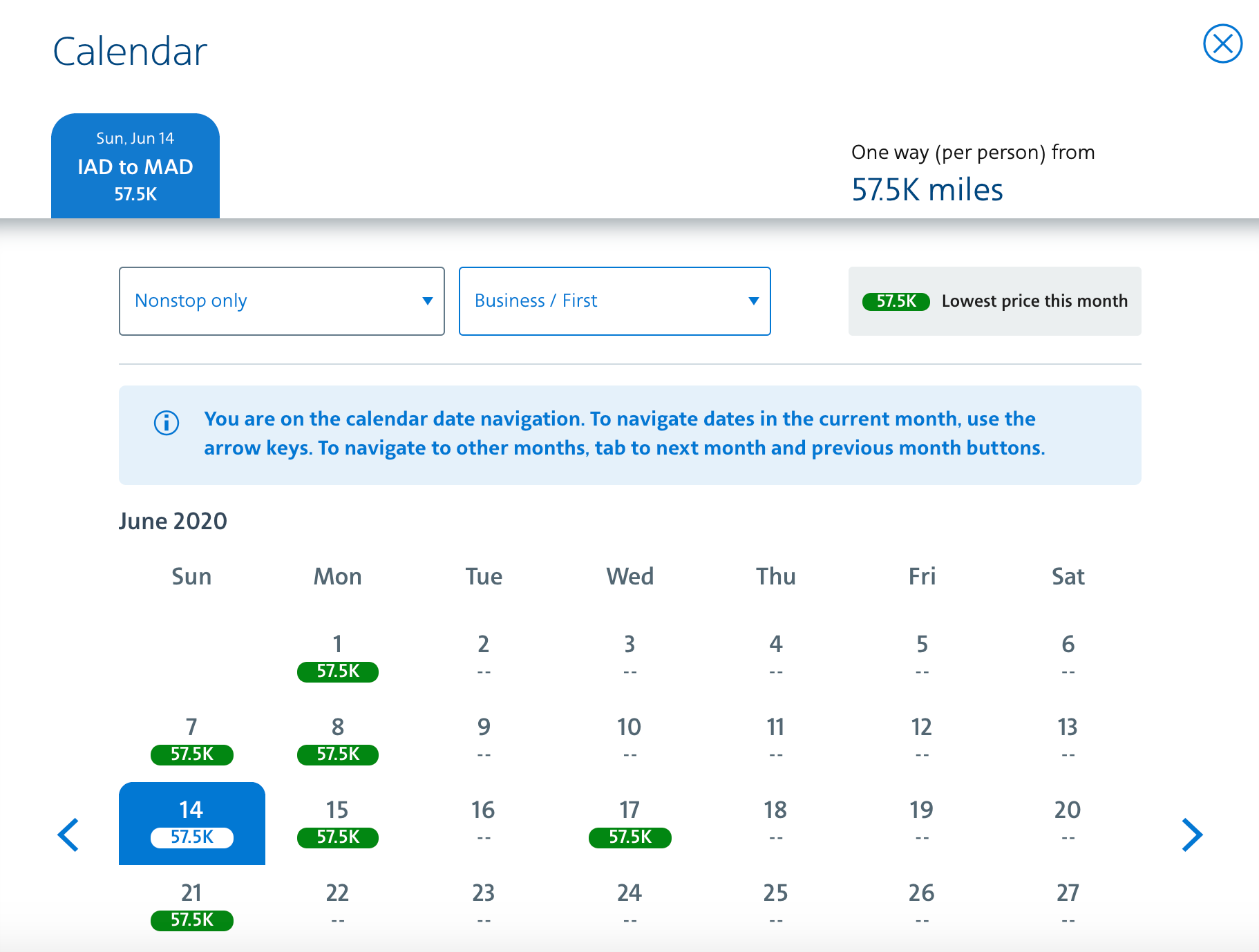The width and height of the screenshot is (1259, 952).
Task: Go to previous month with left arrow
Action: pos(68,835)
